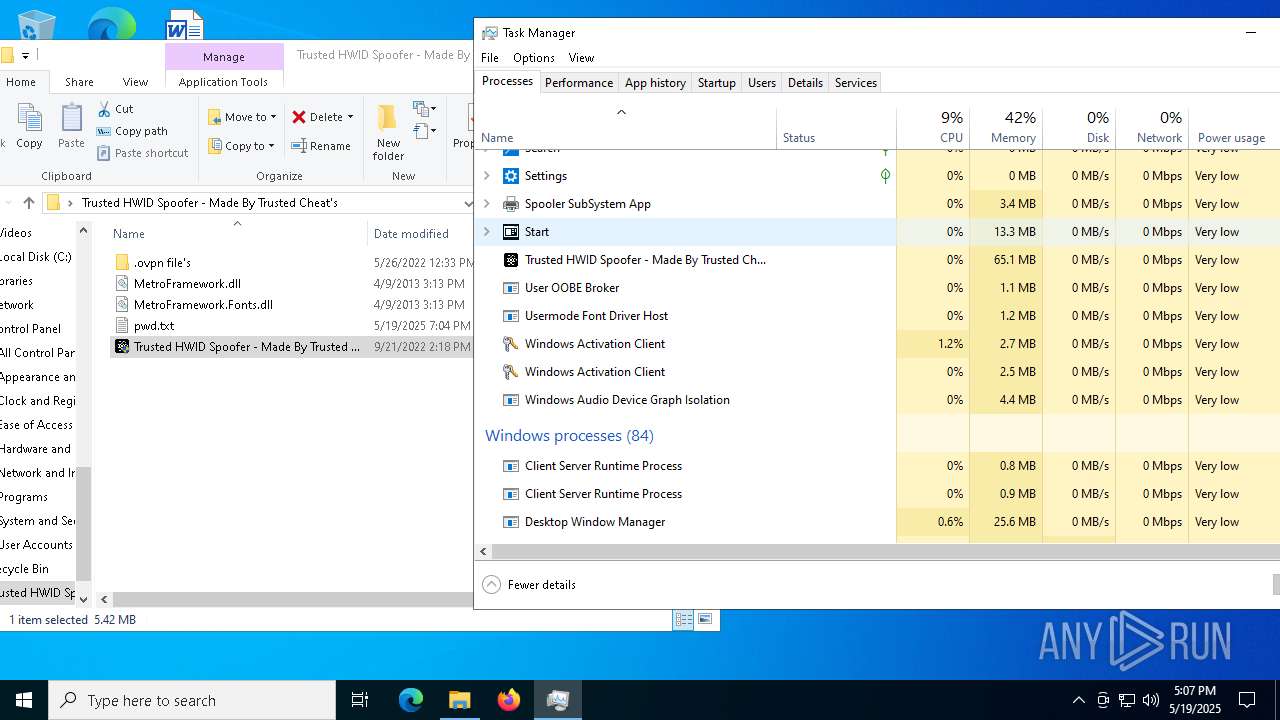Screen dimensions: 1280x720
Task: Switch to the Performance tab
Action: (579, 83)
